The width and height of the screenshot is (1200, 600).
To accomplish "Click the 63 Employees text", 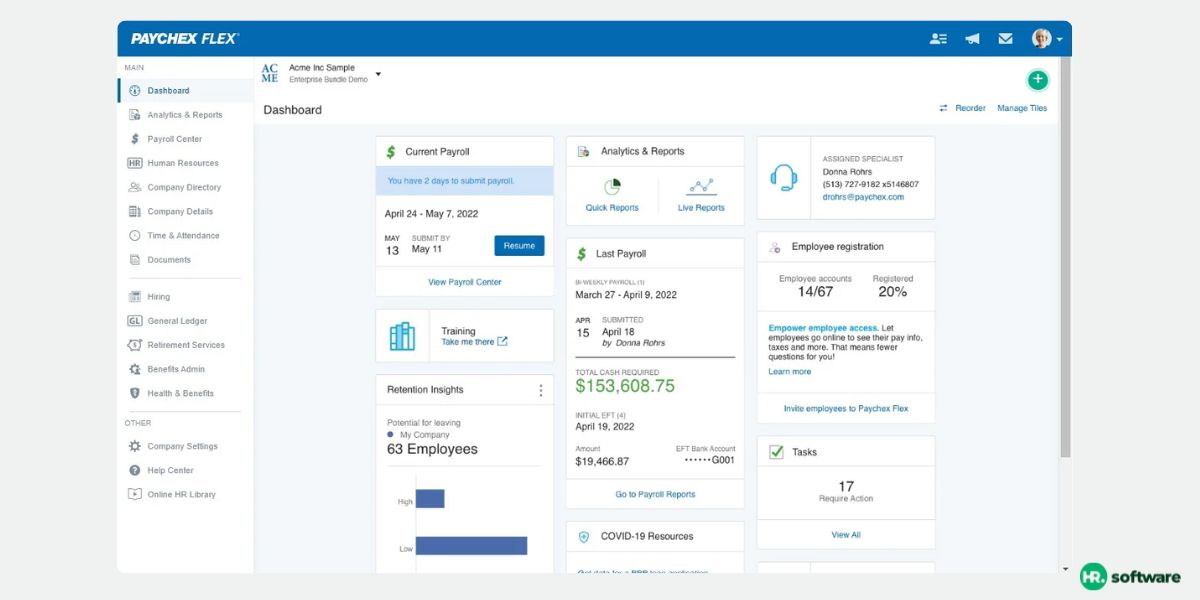I will tap(432, 449).
